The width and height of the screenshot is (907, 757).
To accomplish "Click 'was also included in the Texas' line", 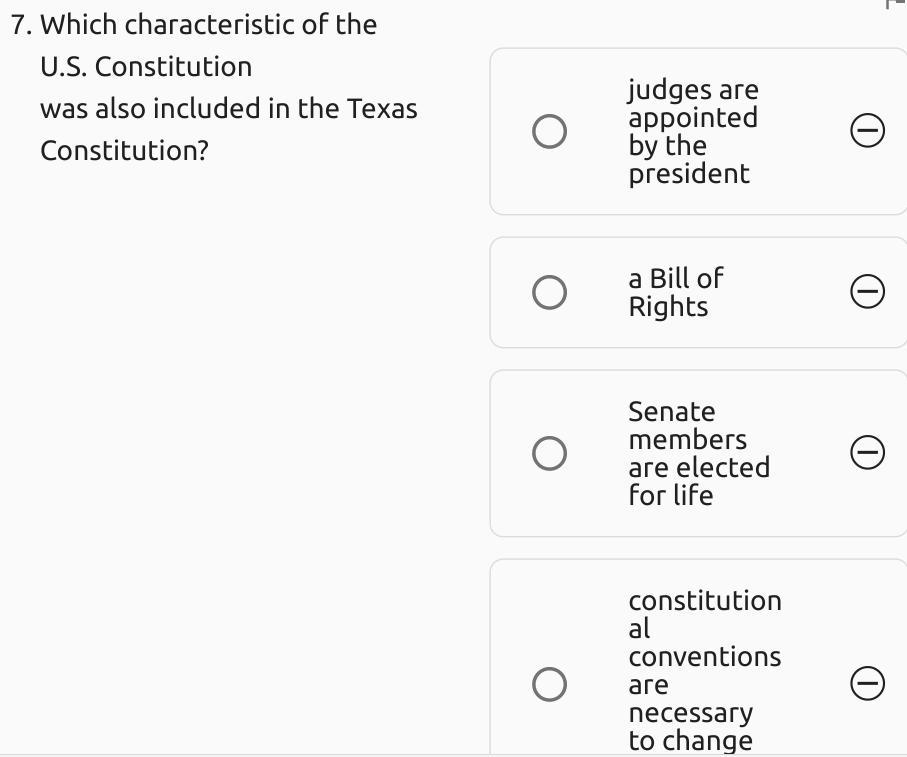I will coord(228,109).
